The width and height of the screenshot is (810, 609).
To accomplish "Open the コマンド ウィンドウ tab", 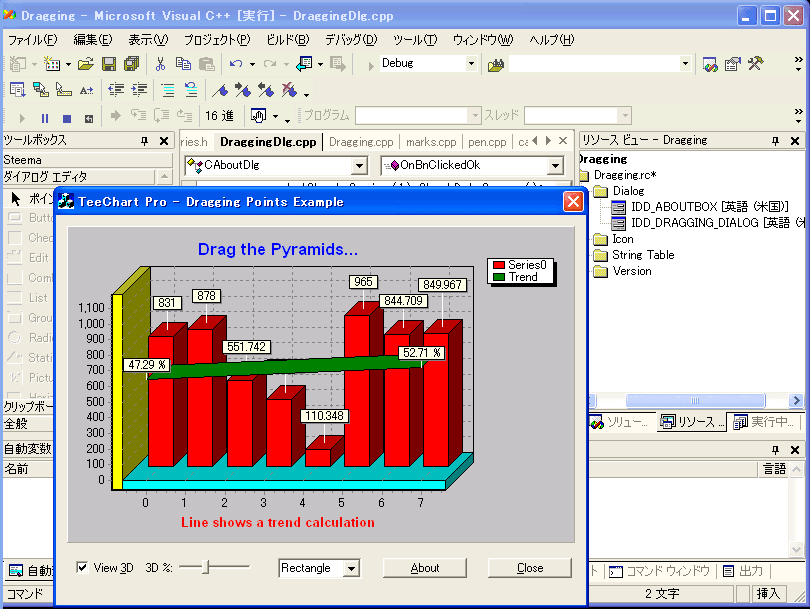I will [x=659, y=571].
